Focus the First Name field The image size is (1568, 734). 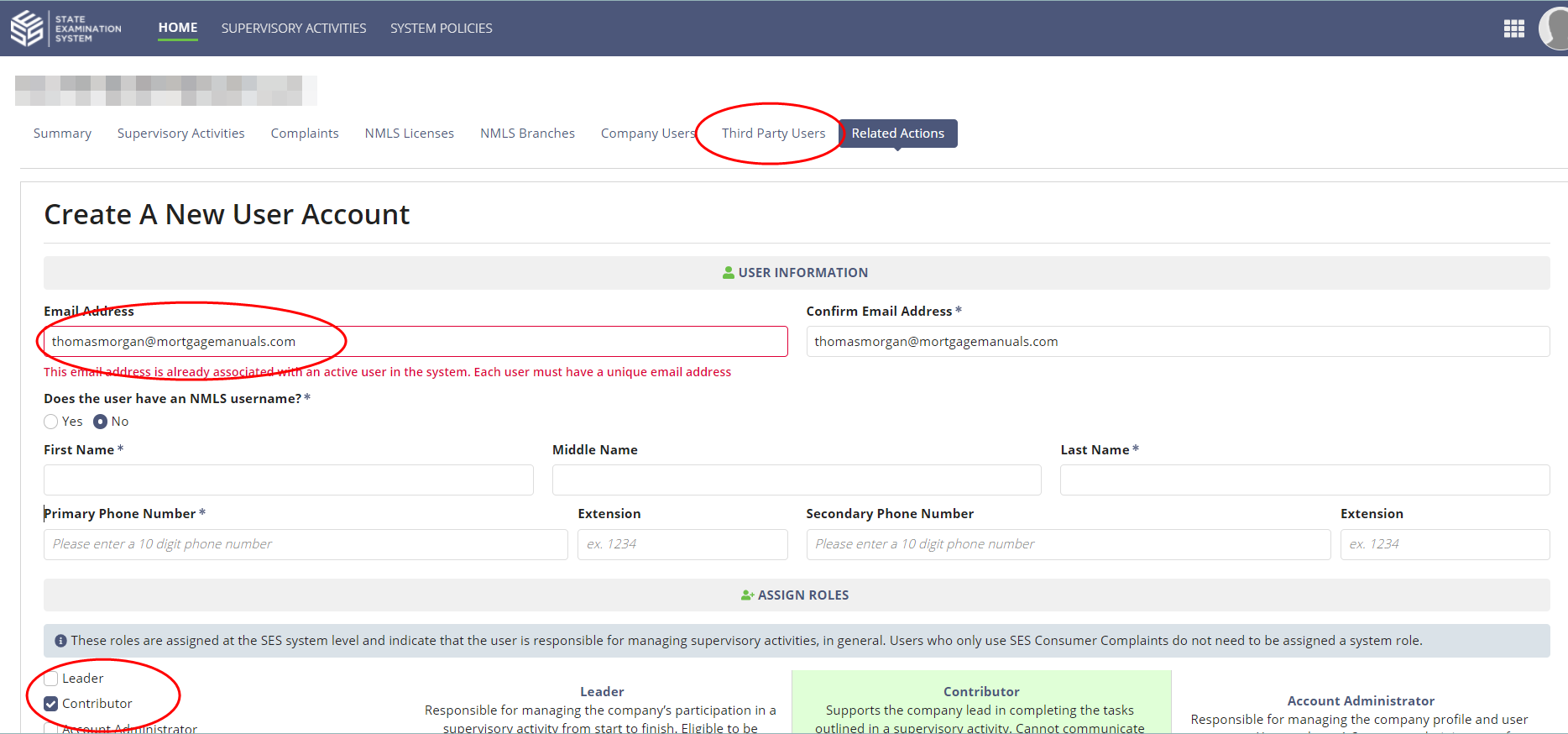(x=289, y=480)
